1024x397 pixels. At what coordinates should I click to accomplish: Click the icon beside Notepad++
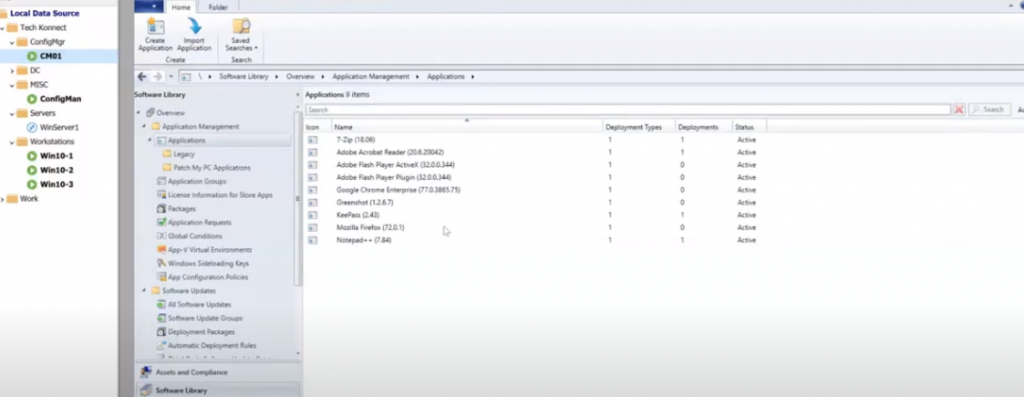(x=313, y=240)
